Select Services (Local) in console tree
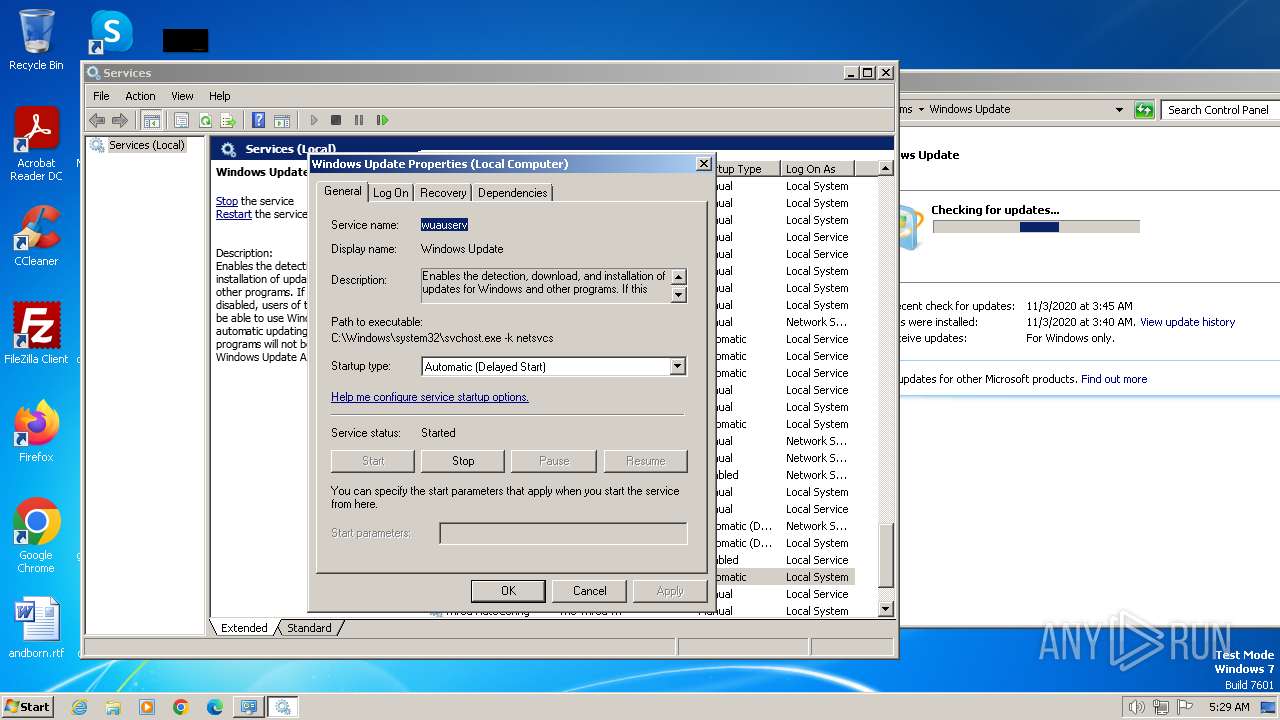The width and height of the screenshot is (1280, 720). pos(146,145)
